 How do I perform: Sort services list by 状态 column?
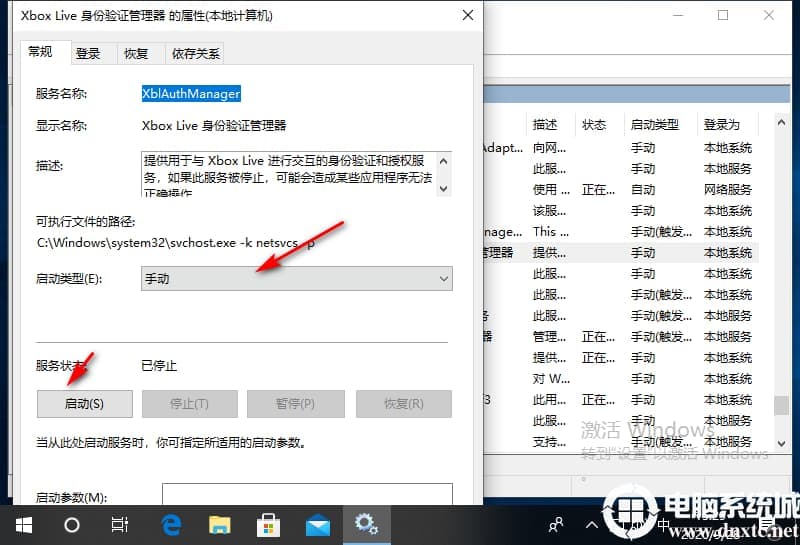[x=599, y=125]
